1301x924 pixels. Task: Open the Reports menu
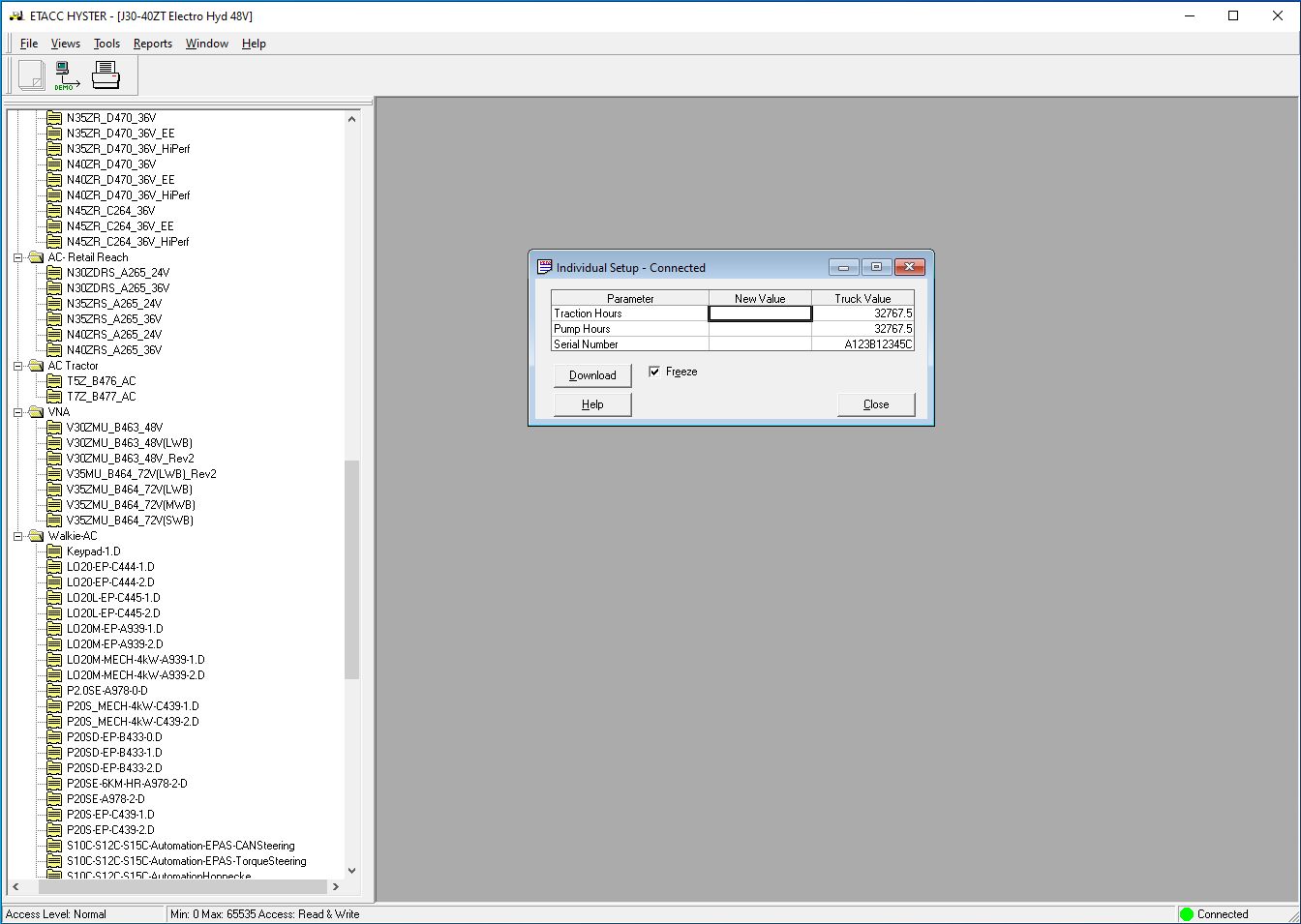(153, 44)
